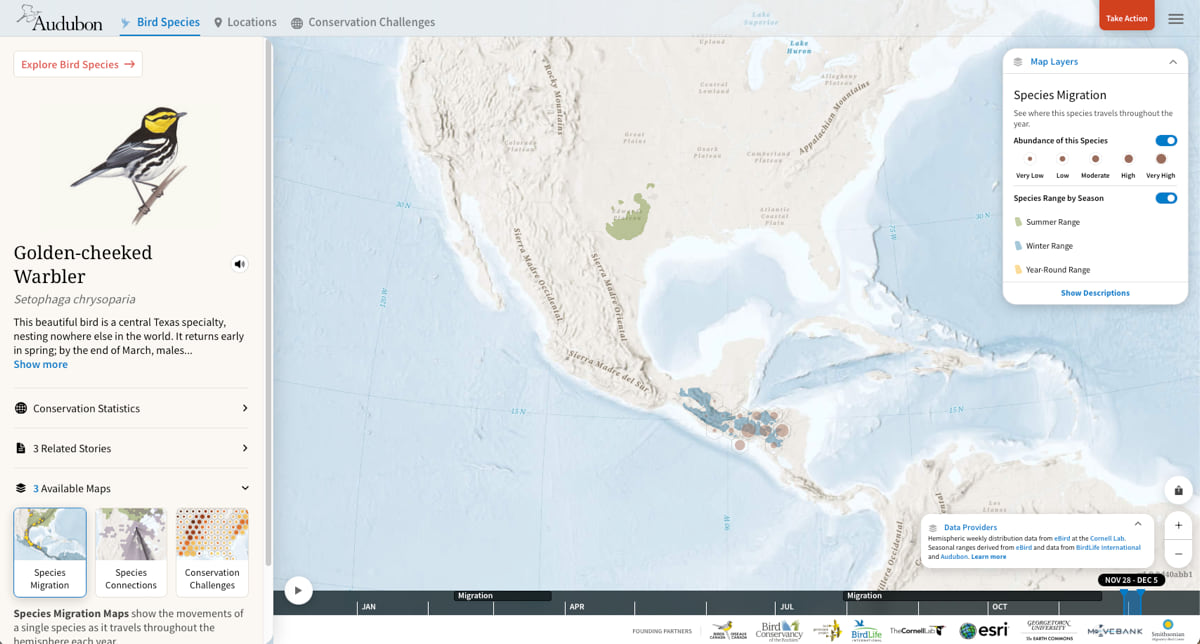Screen dimensions: 1200x644
Task: Play the golden-cheeked warbler audio call
Action: click(239, 264)
